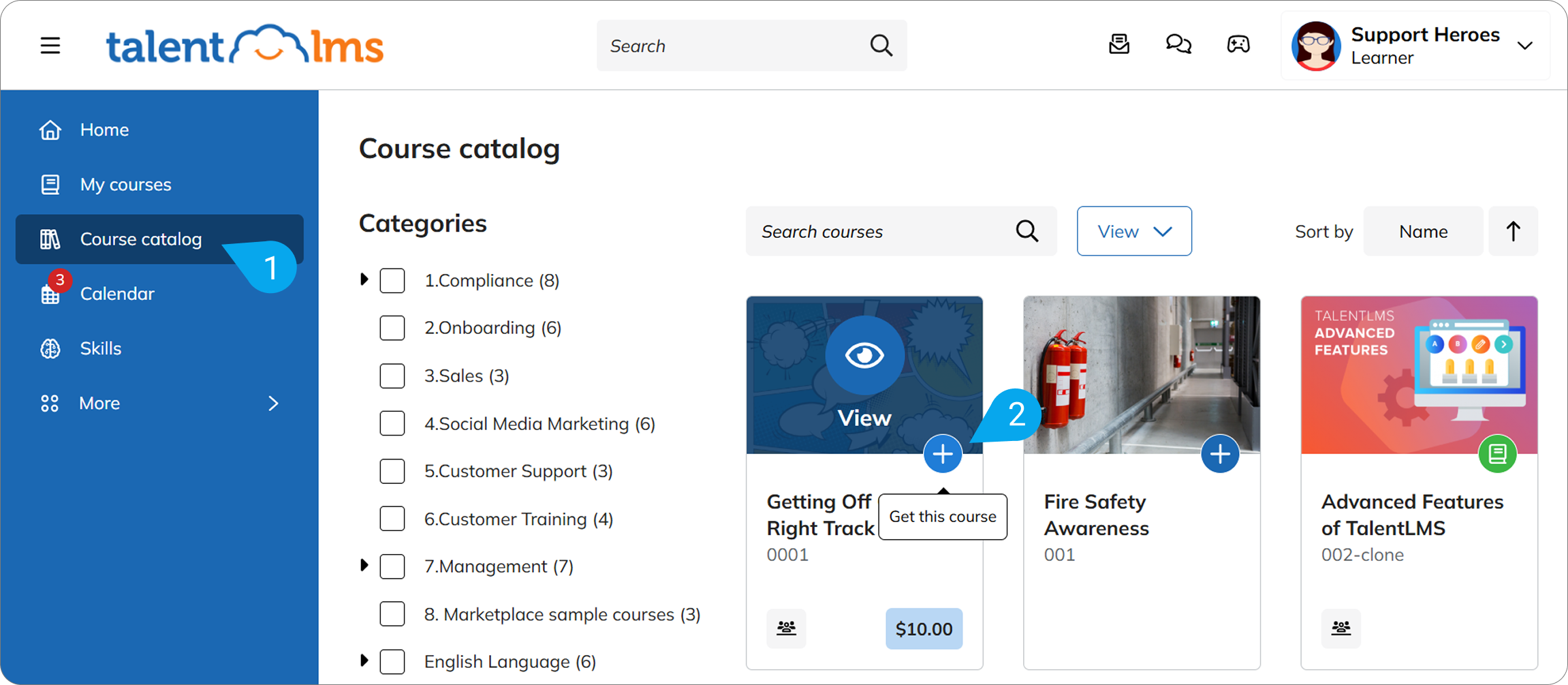Open the hamburger main menu
This screenshot has width=1568, height=685.
pyautogui.click(x=50, y=46)
